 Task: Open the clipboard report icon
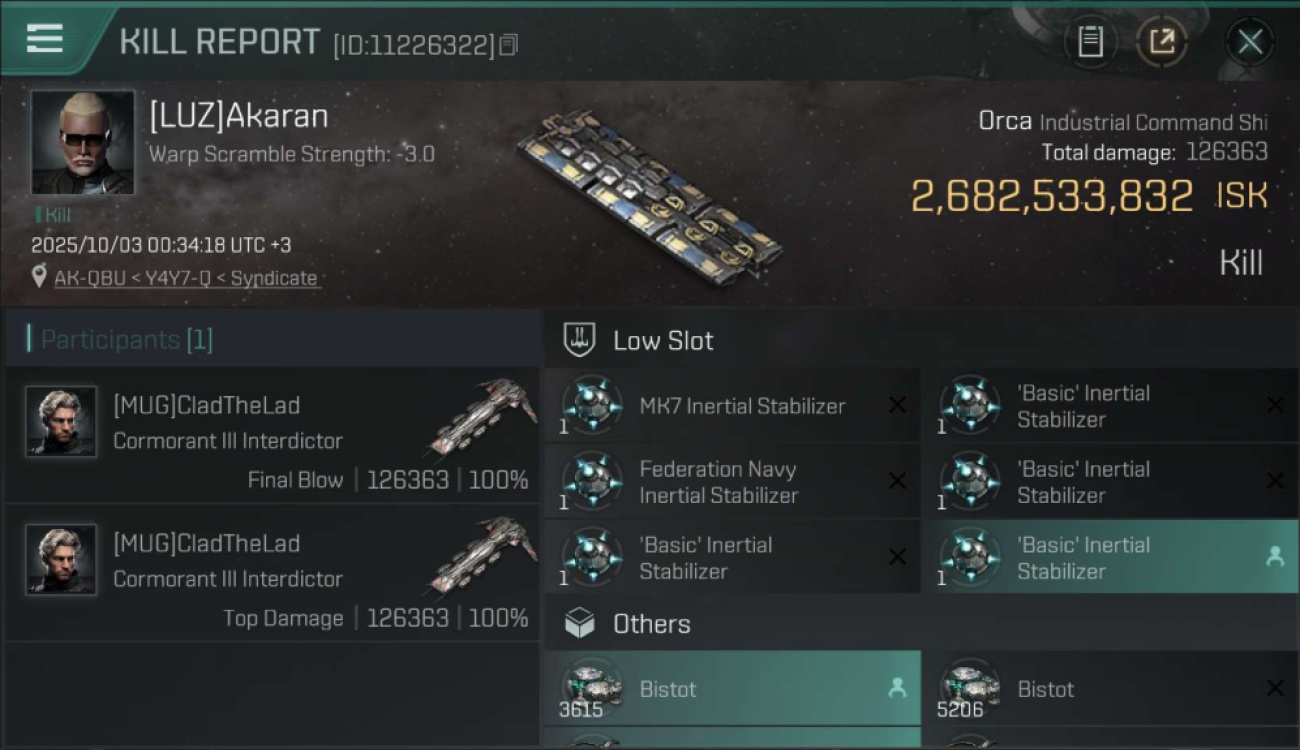point(1090,42)
